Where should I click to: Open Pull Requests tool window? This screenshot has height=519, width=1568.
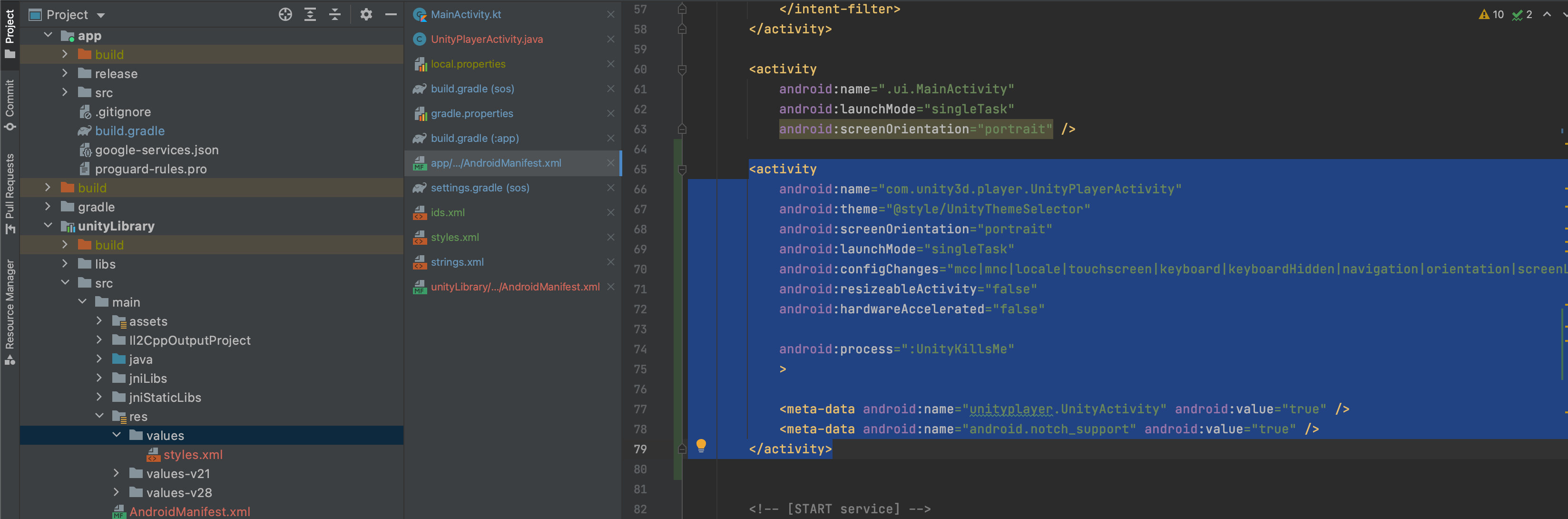click(10, 193)
